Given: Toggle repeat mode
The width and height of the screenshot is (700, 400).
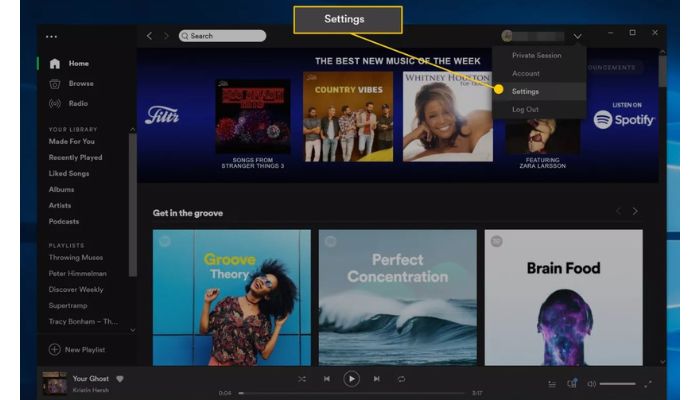Looking at the screenshot, I should [x=401, y=379].
